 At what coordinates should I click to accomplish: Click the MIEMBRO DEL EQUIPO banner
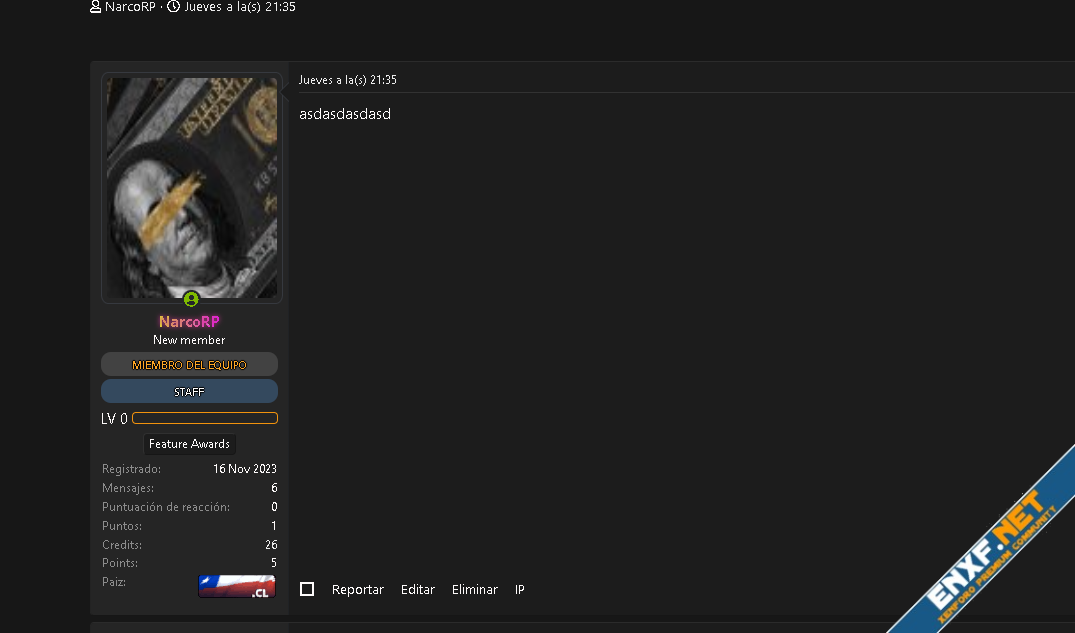pos(189,365)
